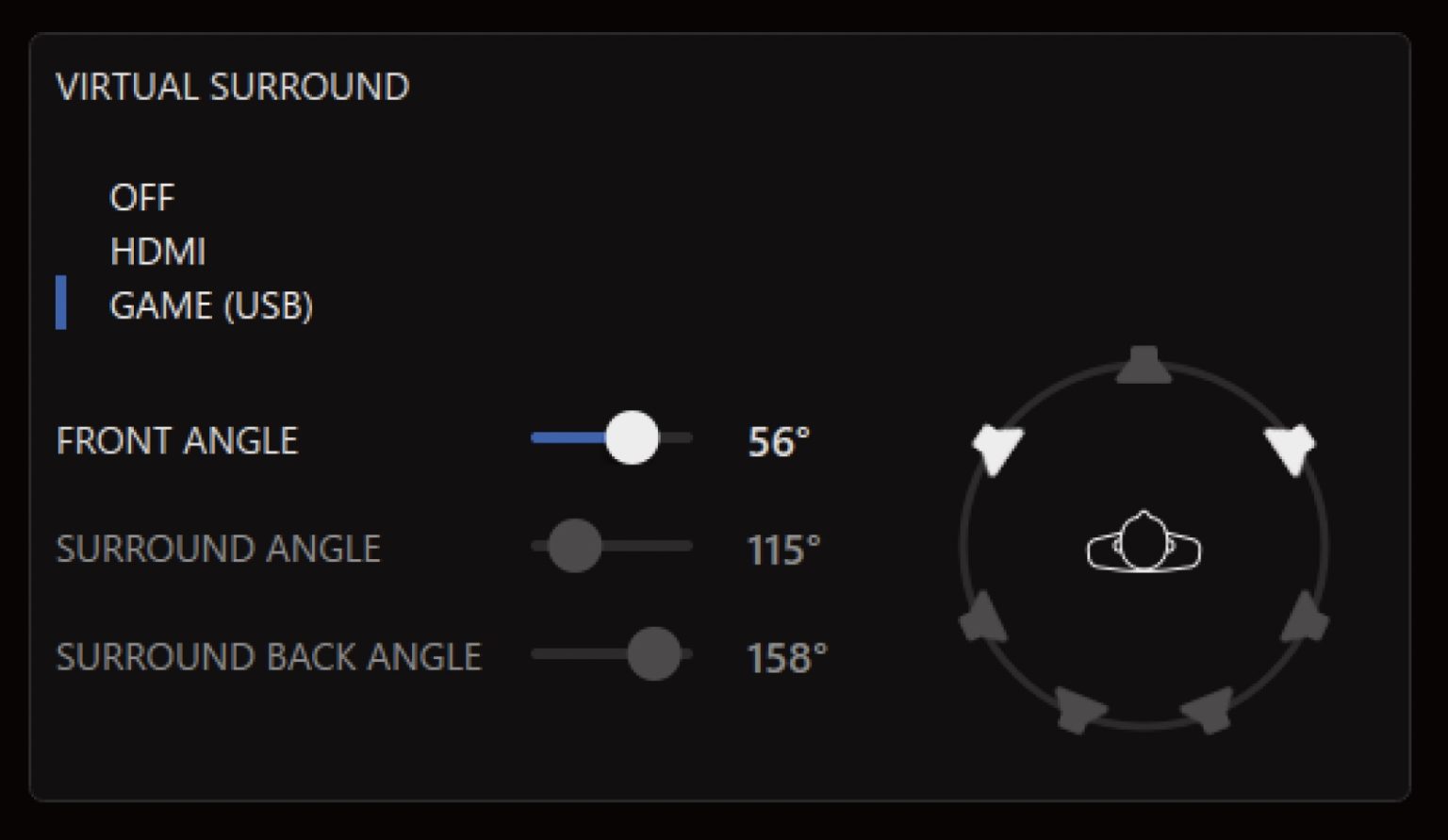
Task: Click the front right speaker icon
Action: tap(1291, 448)
